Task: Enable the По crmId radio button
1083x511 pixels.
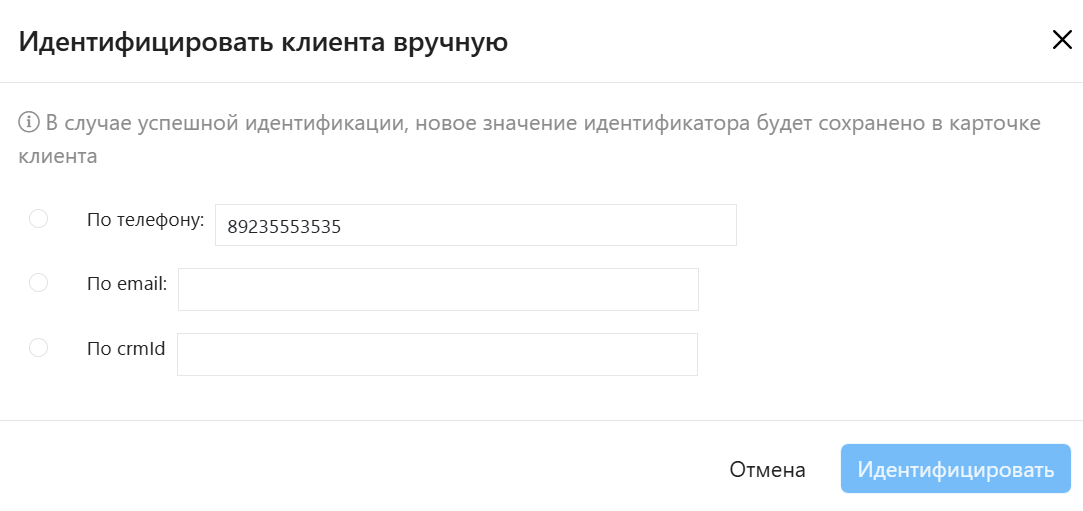Action: (x=38, y=348)
